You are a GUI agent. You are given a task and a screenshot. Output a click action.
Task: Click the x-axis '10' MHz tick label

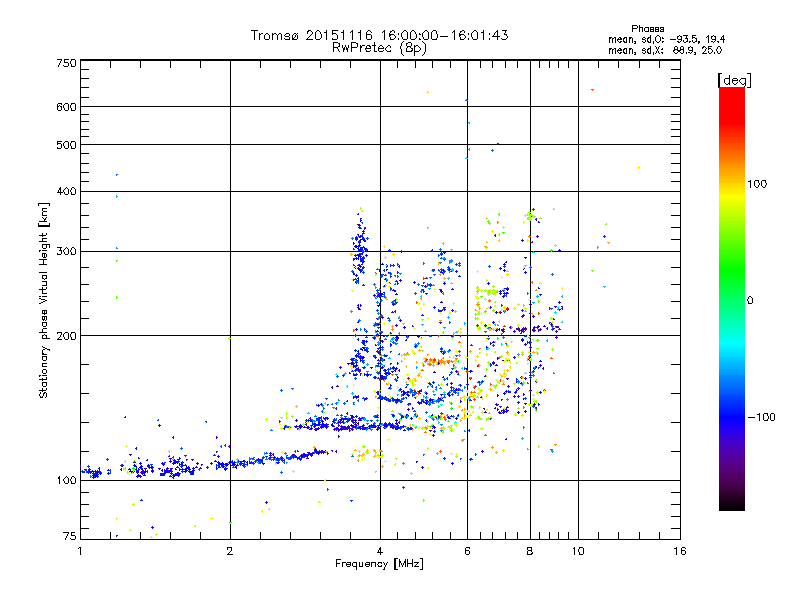578,551
